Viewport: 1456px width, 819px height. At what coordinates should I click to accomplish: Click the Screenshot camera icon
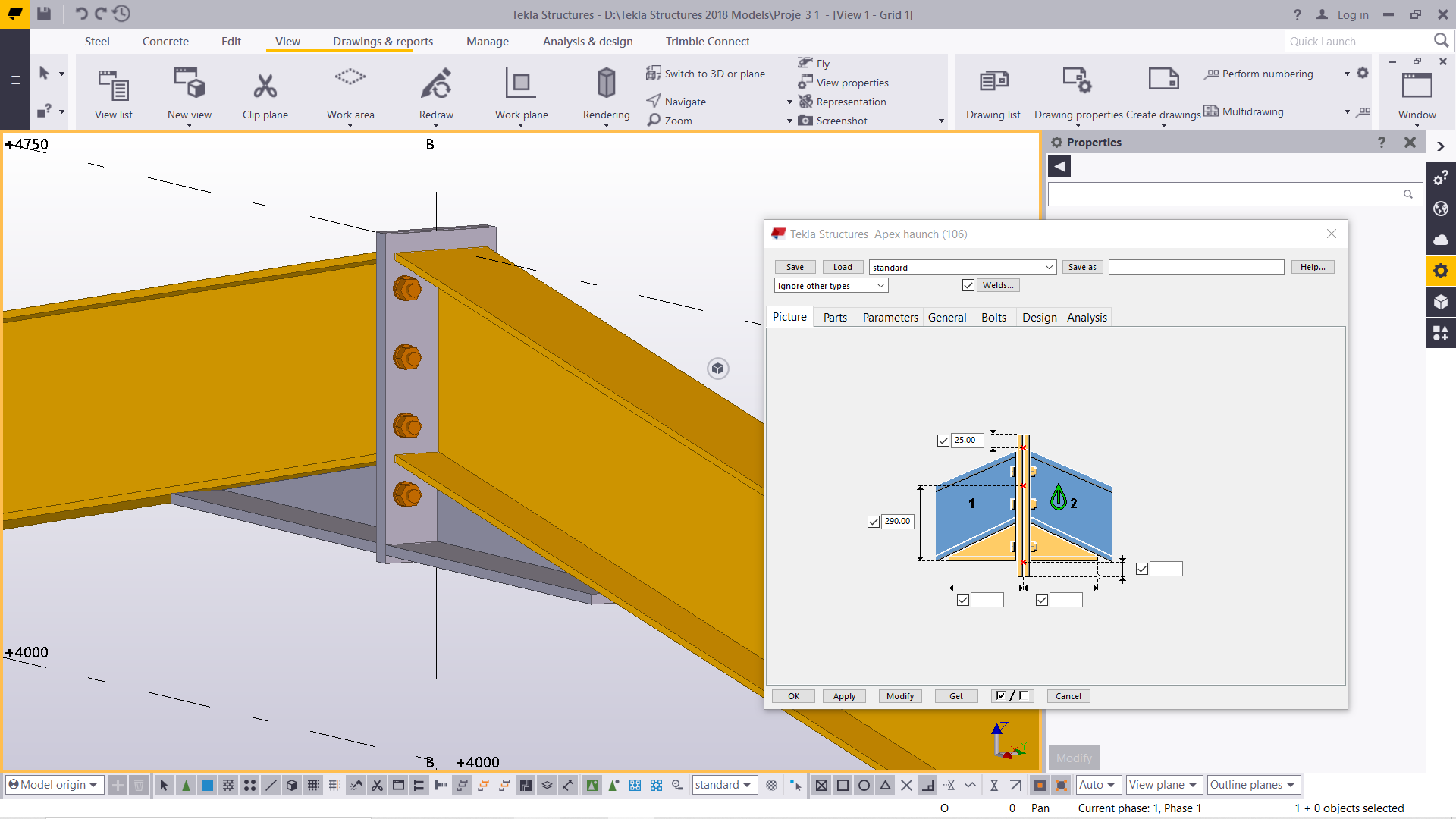coord(805,121)
